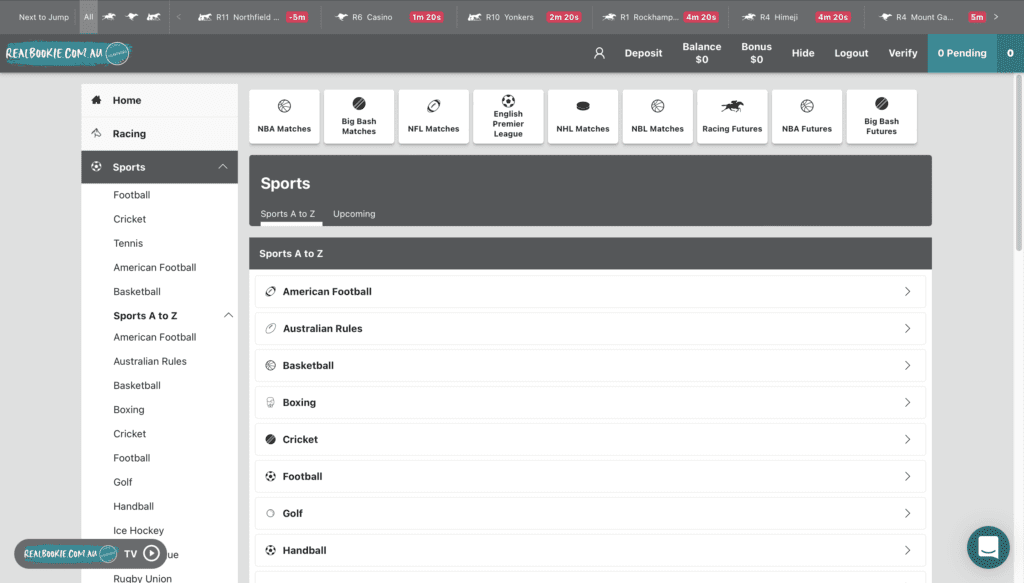The width and height of the screenshot is (1024, 583).
Task: Open R10 Yonkers race
Action: click(524, 17)
